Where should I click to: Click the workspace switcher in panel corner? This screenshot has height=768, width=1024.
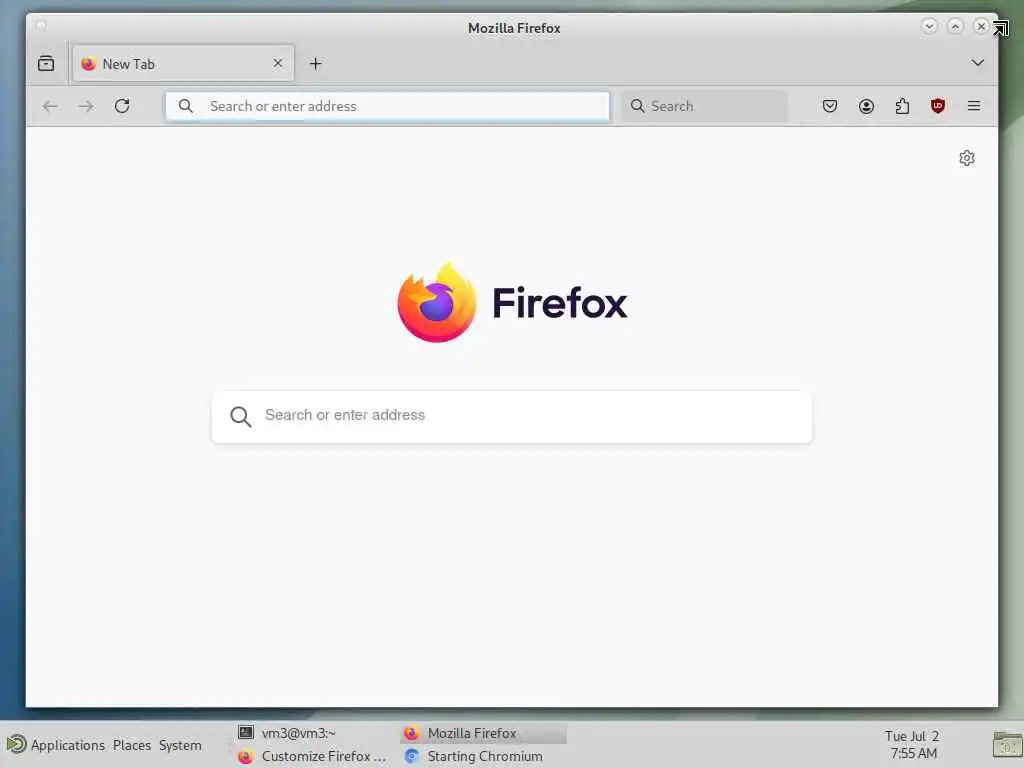[1007, 744]
